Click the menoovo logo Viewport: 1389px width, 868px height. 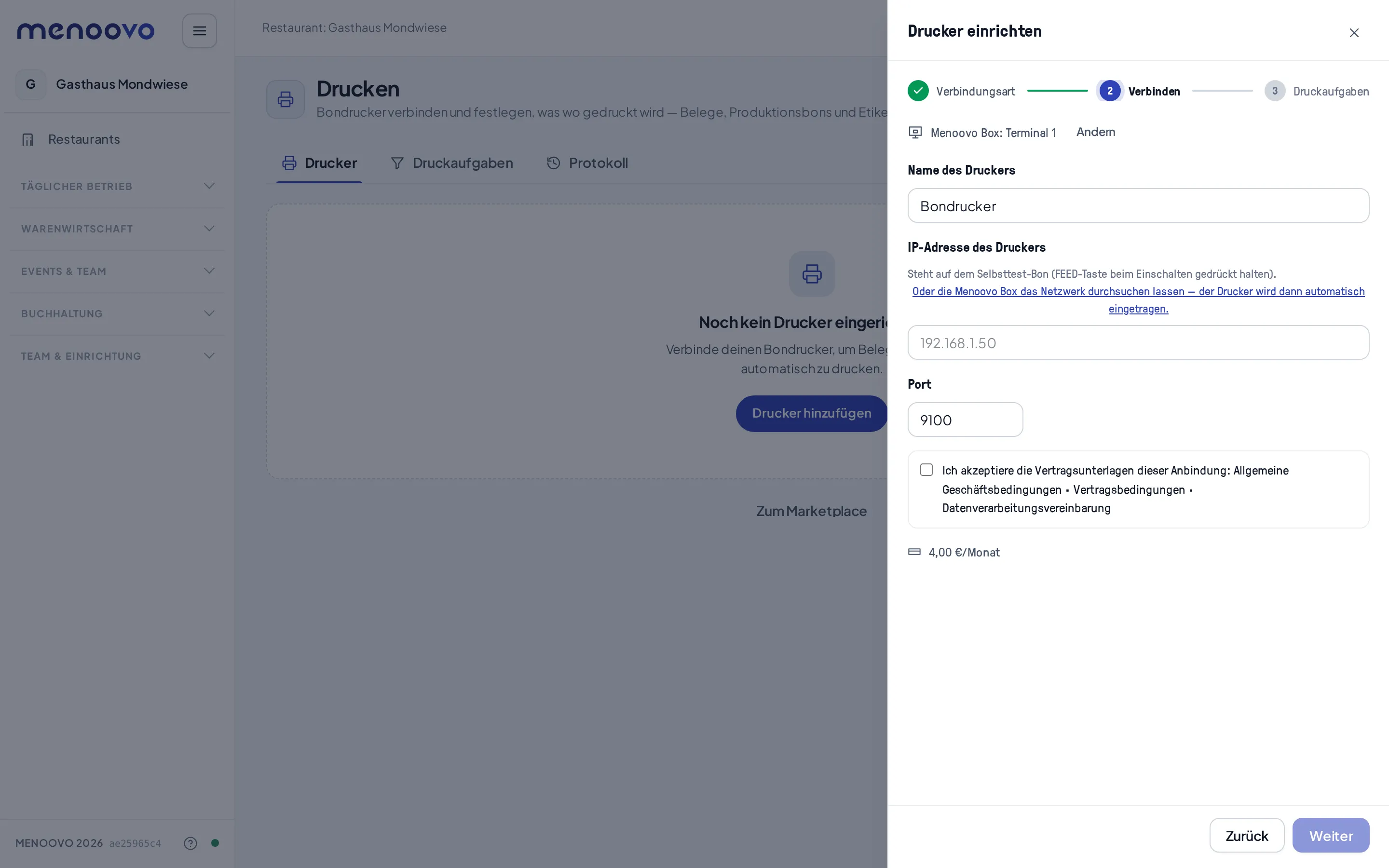click(85, 31)
